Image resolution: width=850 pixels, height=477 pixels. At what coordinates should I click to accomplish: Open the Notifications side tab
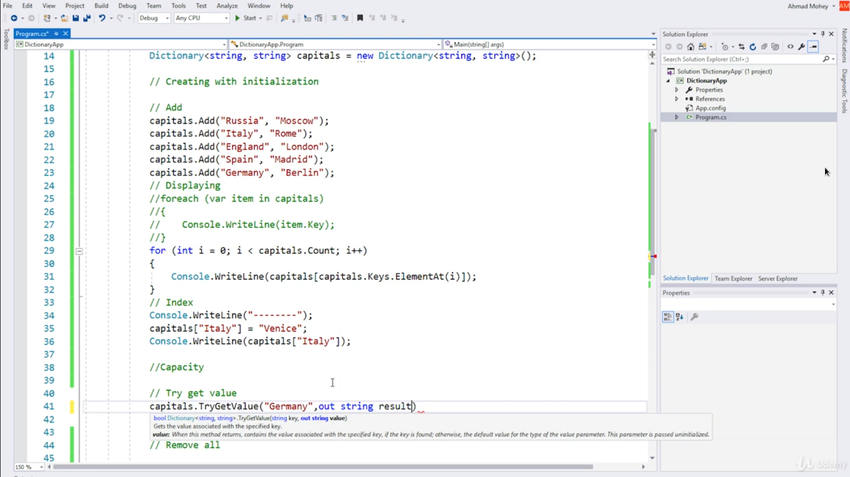pyautogui.click(x=844, y=46)
